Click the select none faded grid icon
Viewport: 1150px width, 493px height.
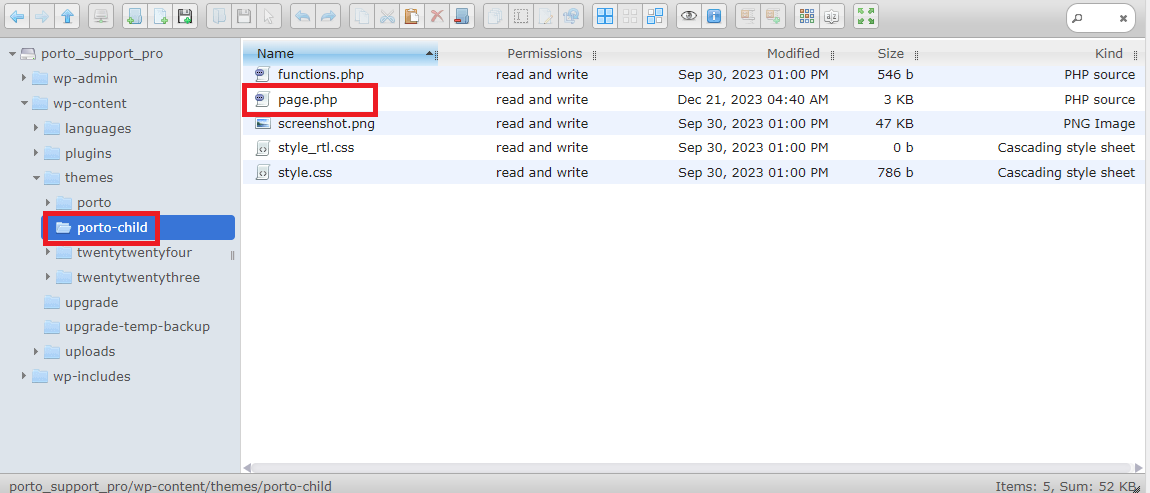[x=629, y=16]
